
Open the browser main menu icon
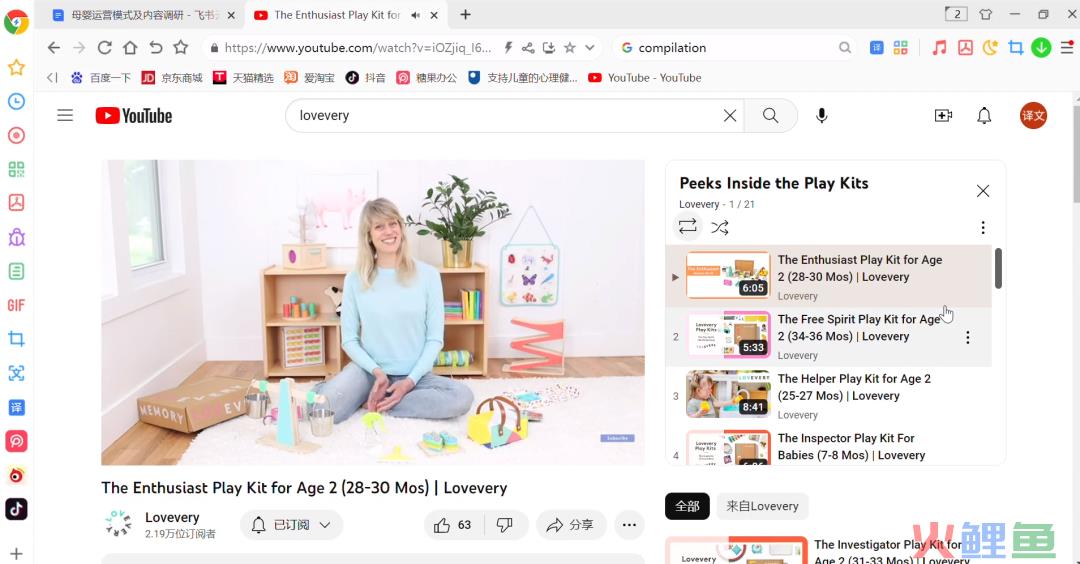point(1067,48)
